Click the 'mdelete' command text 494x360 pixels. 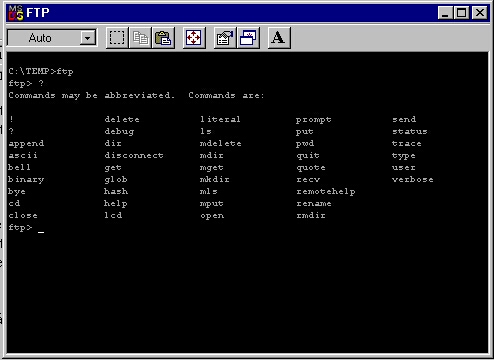[220, 143]
